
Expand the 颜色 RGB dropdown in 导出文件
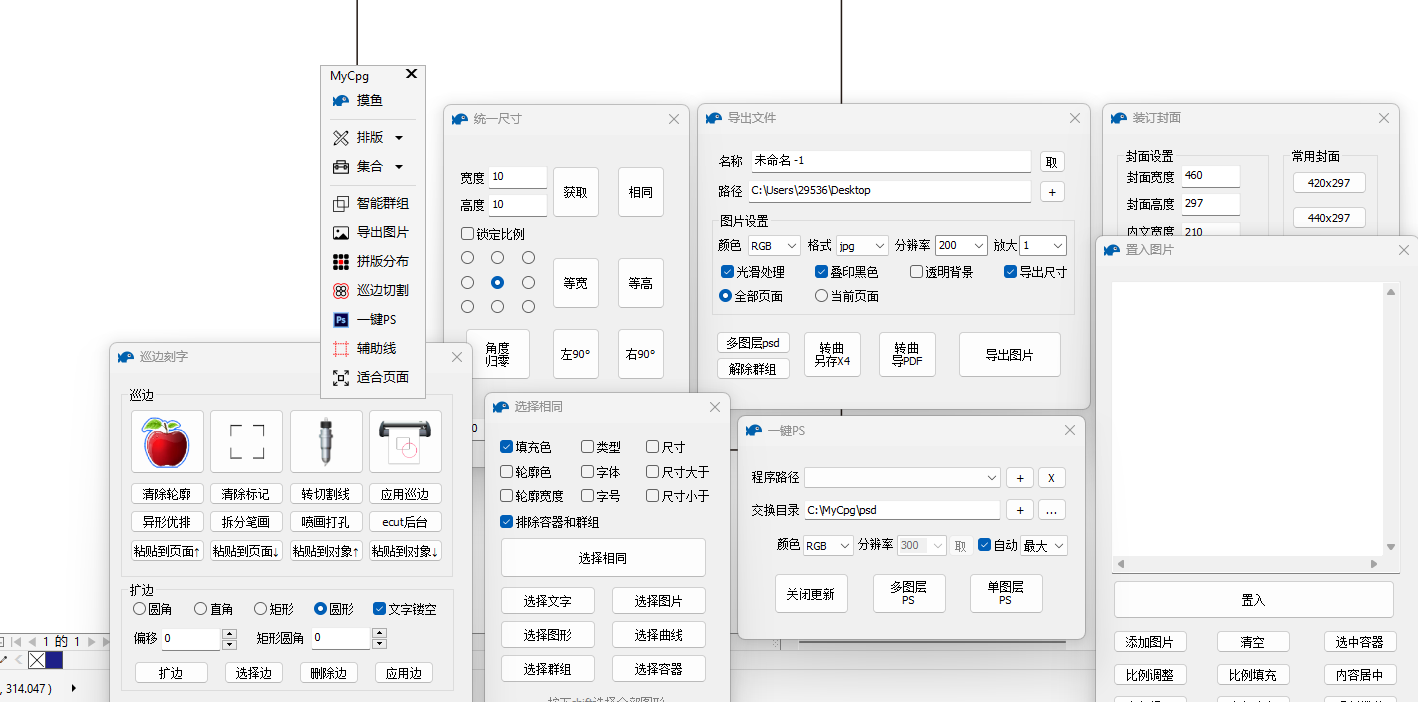pos(773,246)
